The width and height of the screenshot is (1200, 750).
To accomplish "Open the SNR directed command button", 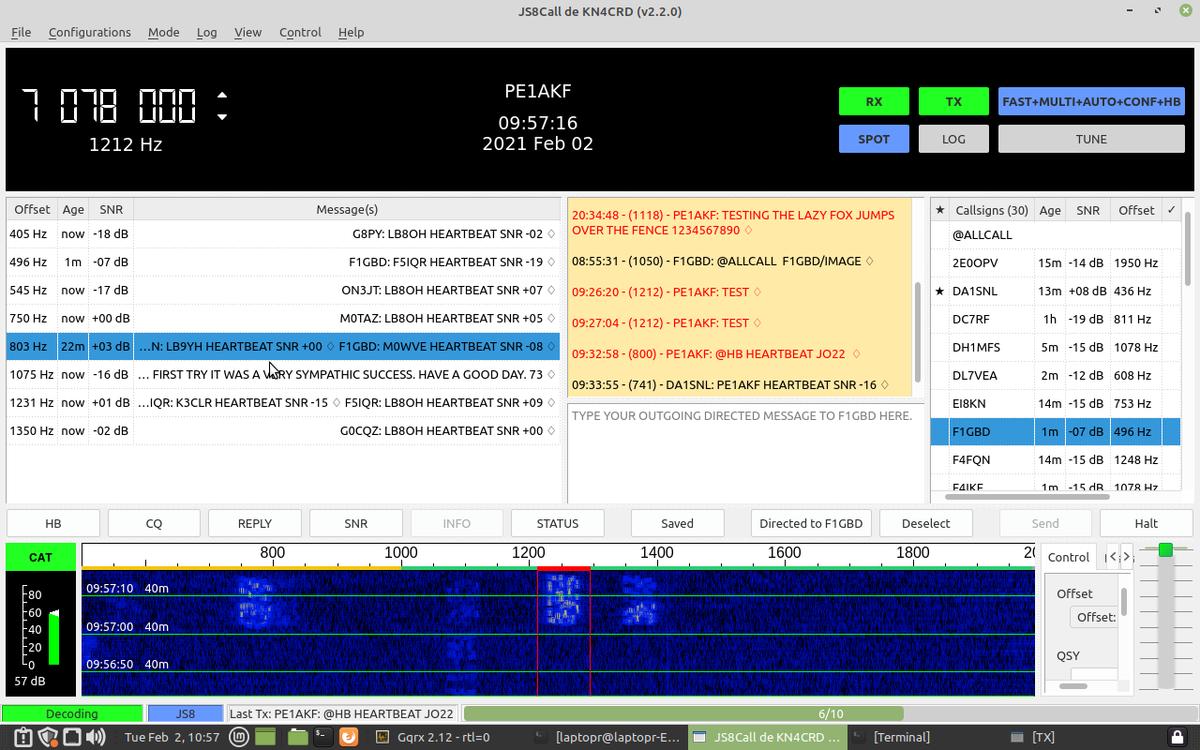I will pos(356,523).
